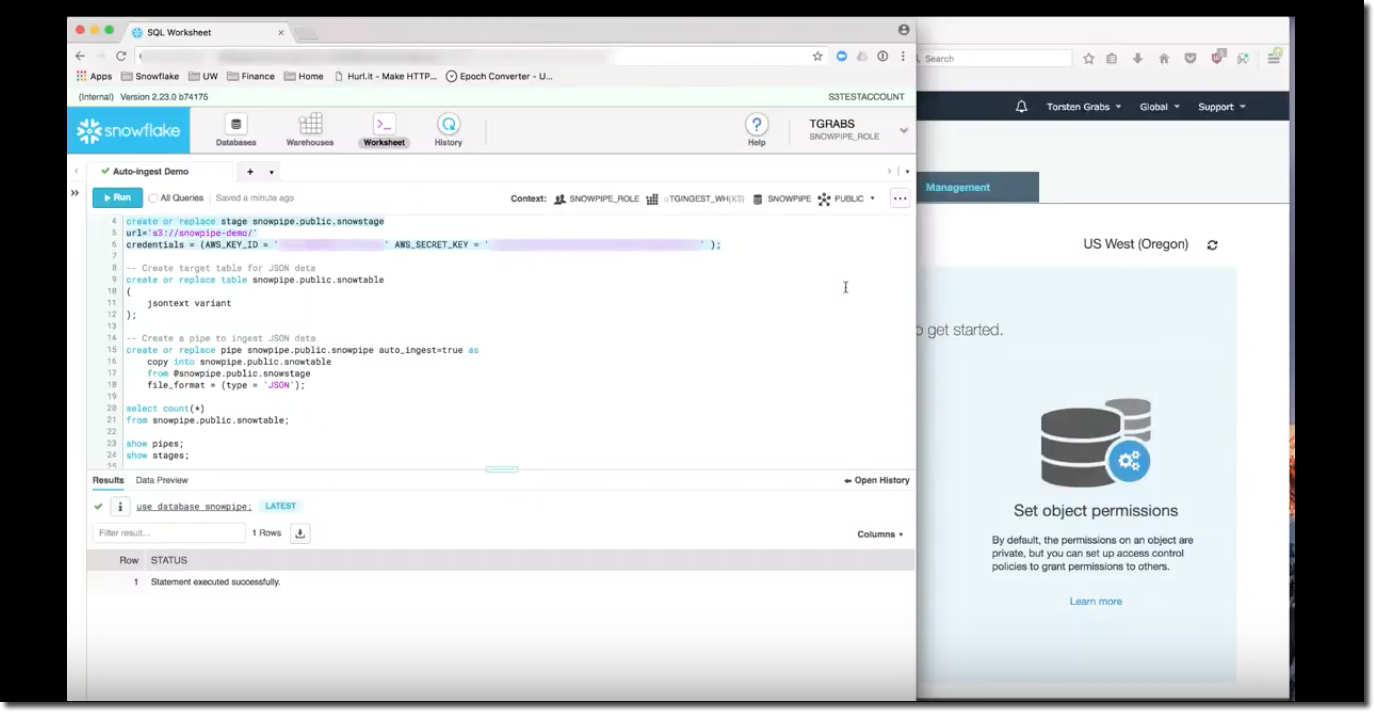Show query details info icon
This screenshot has width=1374, height=712.
pos(120,506)
